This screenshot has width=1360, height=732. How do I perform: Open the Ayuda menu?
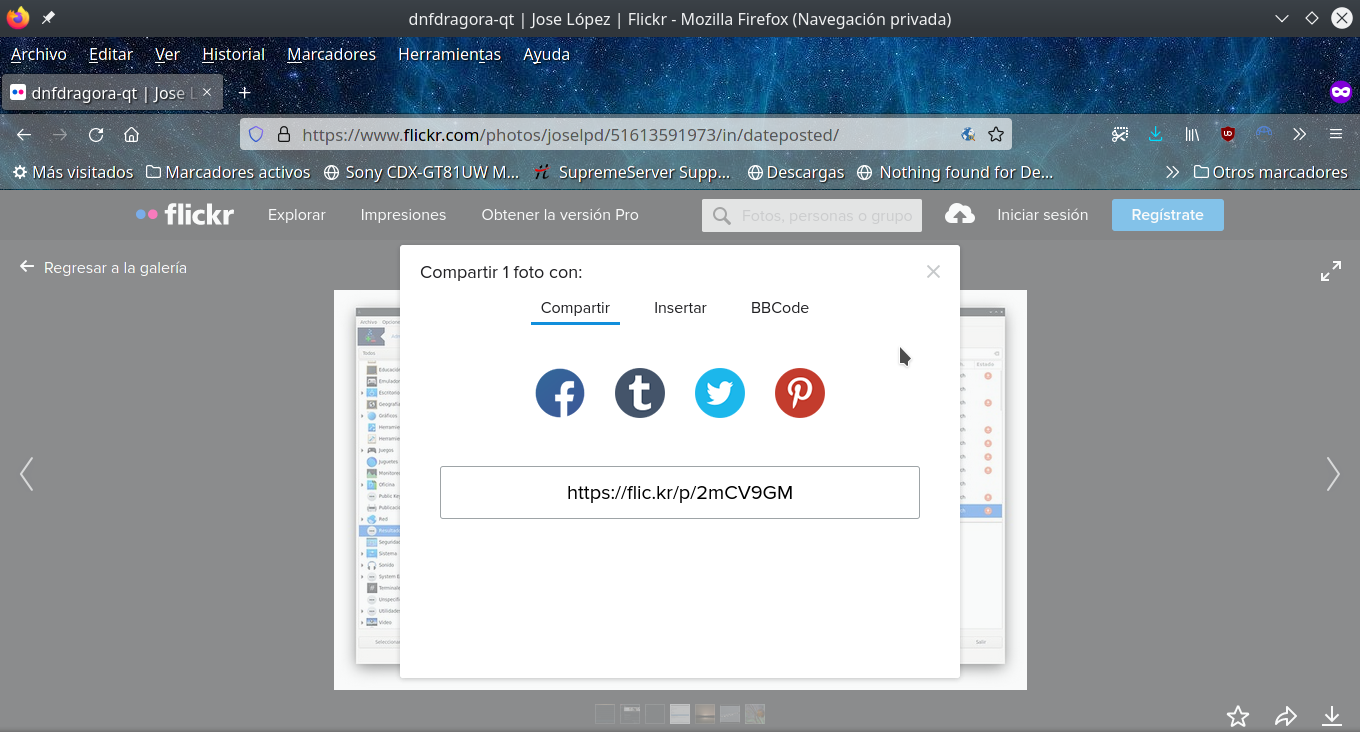(546, 54)
